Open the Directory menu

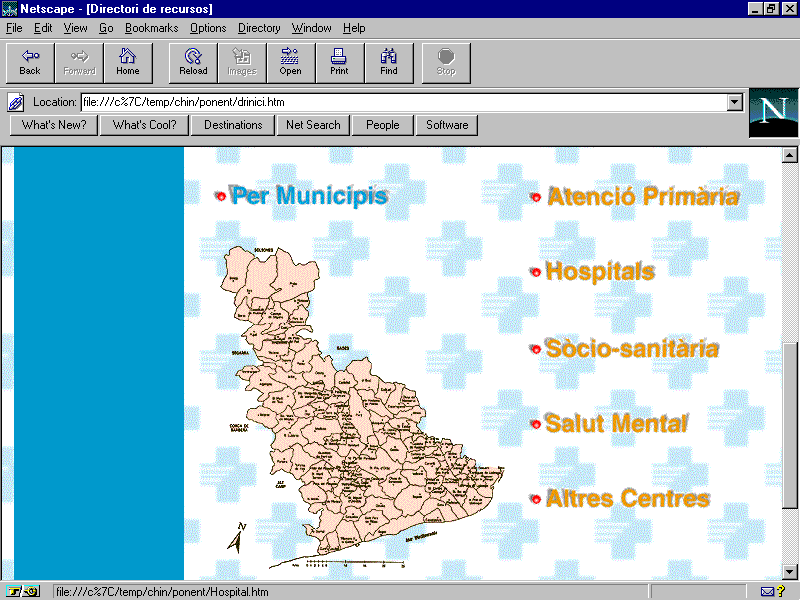point(259,28)
